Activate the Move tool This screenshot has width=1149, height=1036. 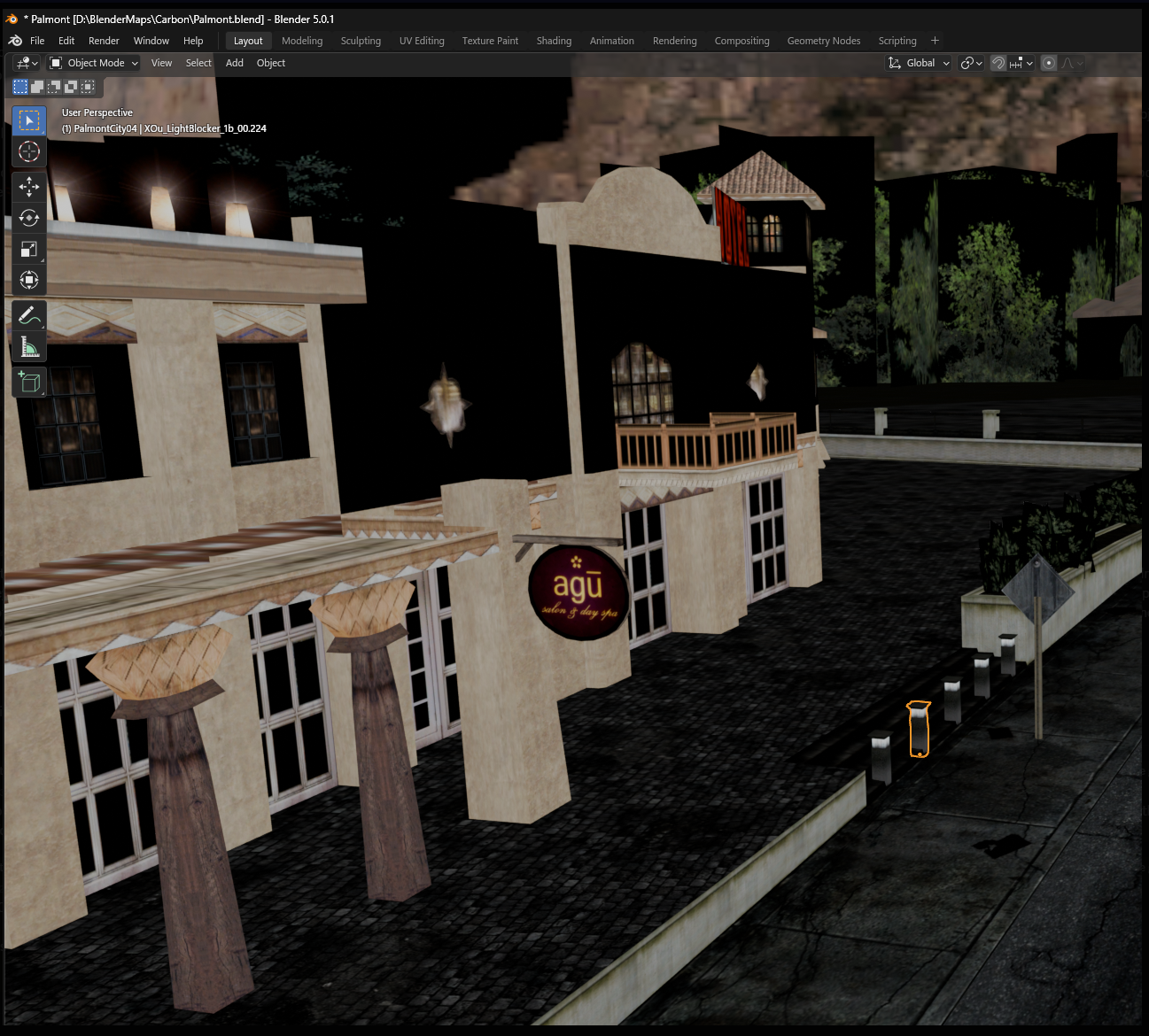click(x=29, y=187)
